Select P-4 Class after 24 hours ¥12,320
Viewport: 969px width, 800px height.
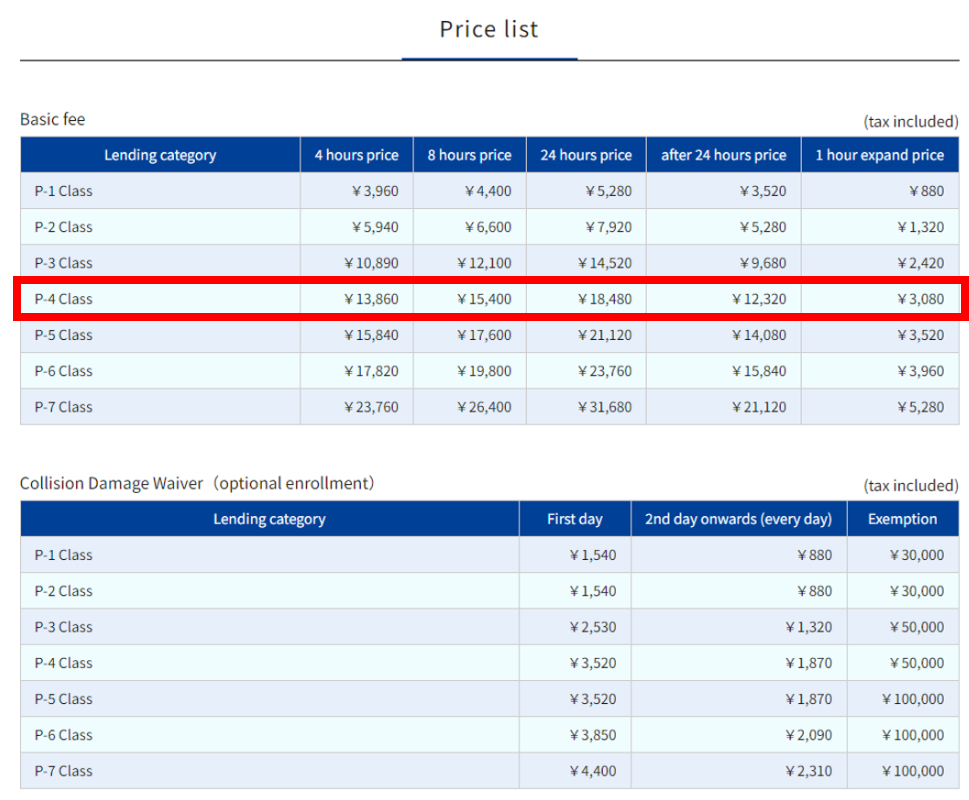point(760,299)
